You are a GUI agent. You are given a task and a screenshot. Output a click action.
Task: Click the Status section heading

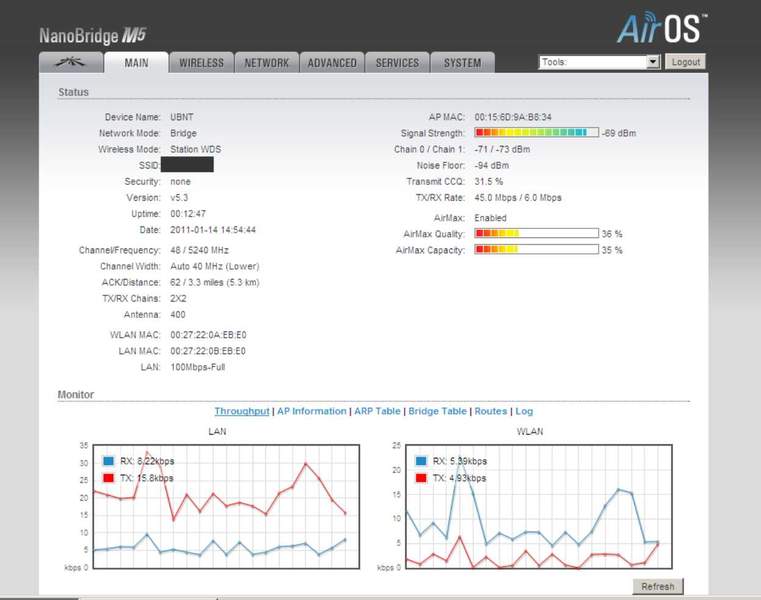click(x=73, y=92)
